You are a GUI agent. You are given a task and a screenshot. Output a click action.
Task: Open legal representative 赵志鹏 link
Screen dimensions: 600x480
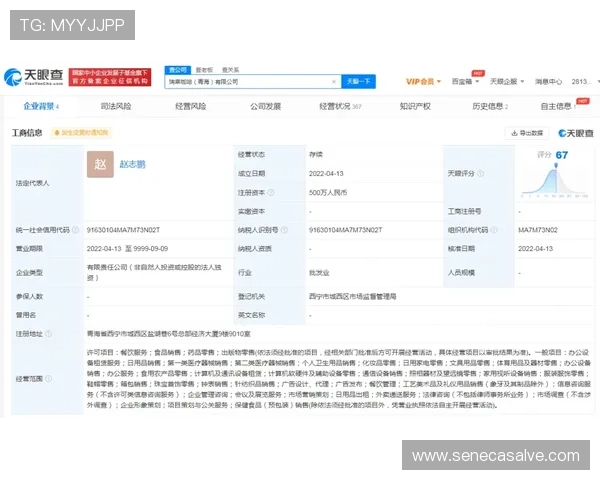point(132,164)
